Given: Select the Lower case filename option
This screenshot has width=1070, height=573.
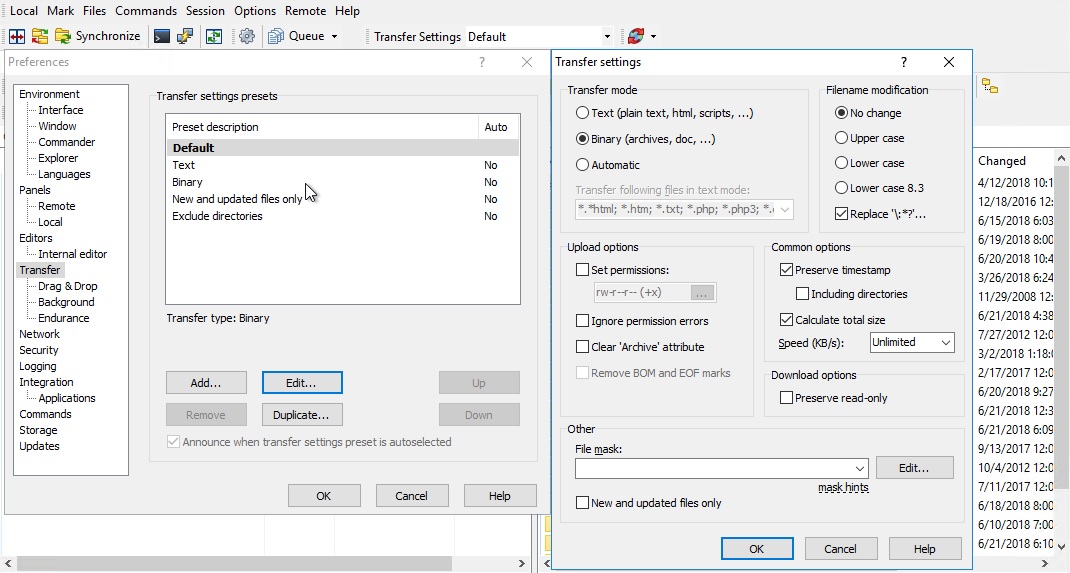Looking at the screenshot, I should (x=842, y=163).
